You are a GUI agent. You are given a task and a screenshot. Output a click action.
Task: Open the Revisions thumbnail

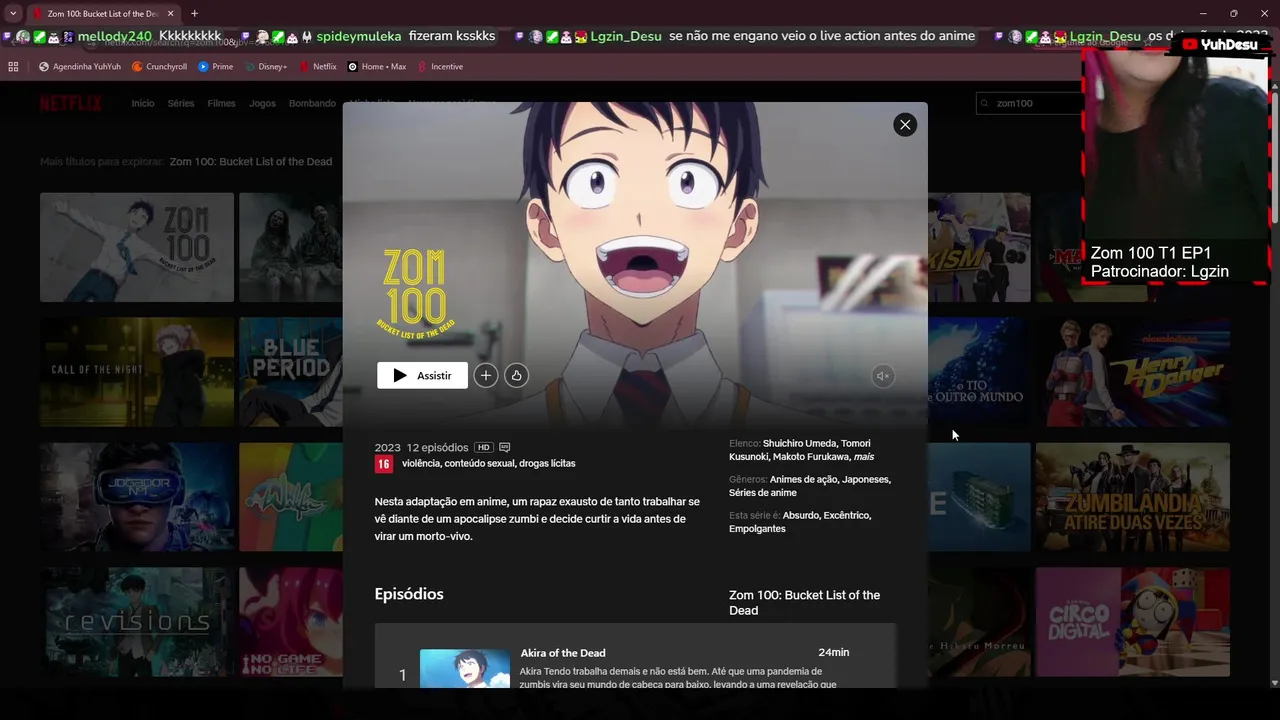pos(137,622)
